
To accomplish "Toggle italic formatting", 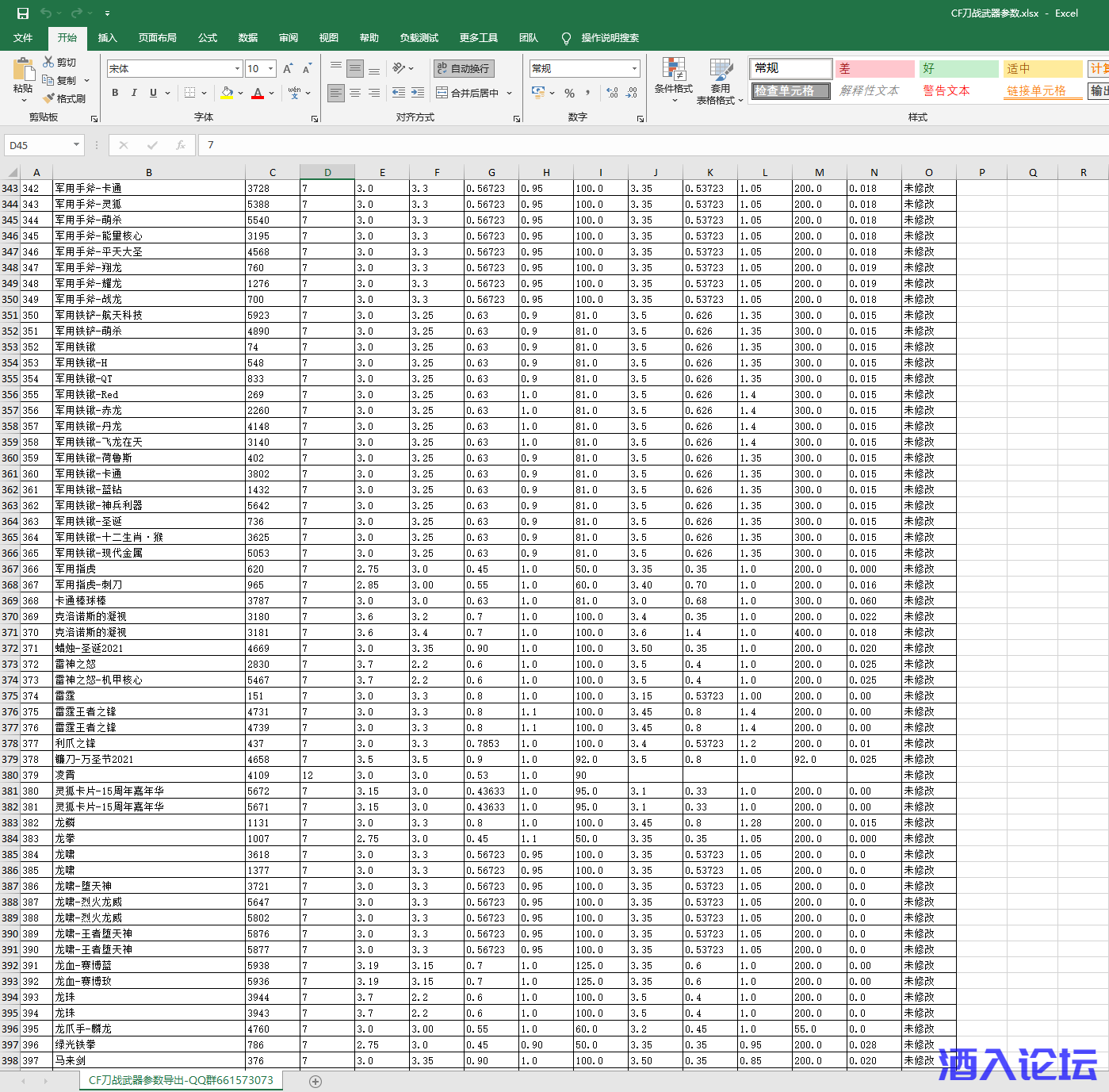I will click(x=134, y=93).
